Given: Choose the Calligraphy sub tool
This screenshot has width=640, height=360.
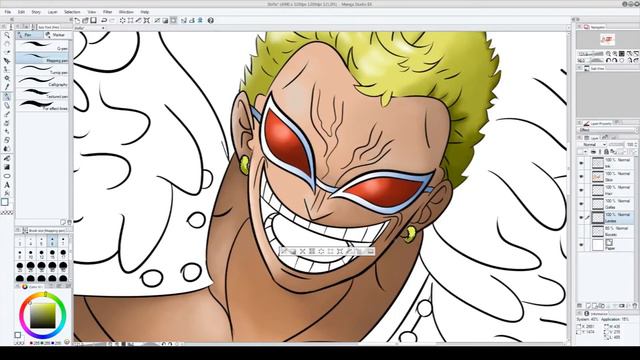Looking at the screenshot, I should 42,82.
